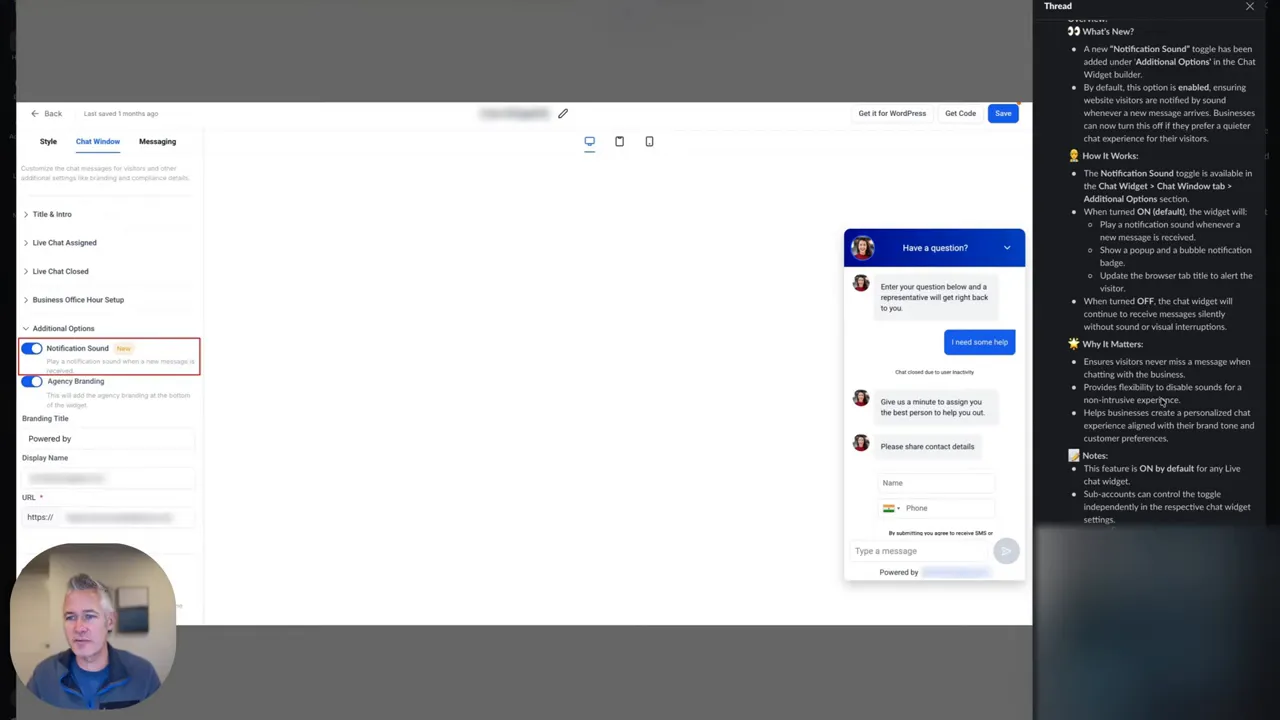Click the Get Code button
This screenshot has width=1280, height=720.
[960, 114]
